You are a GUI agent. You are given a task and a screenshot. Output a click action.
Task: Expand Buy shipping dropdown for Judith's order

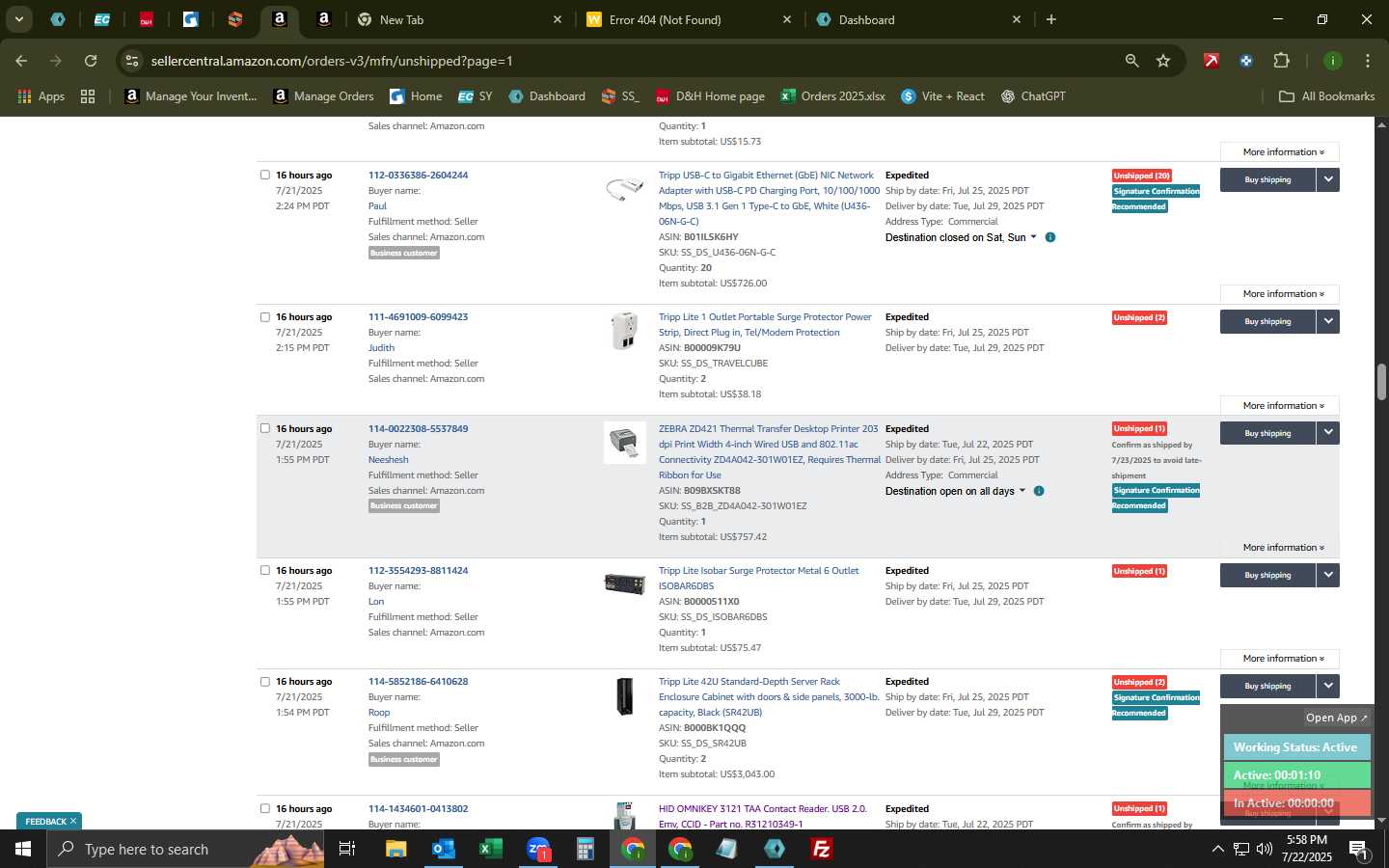pyautogui.click(x=1328, y=321)
